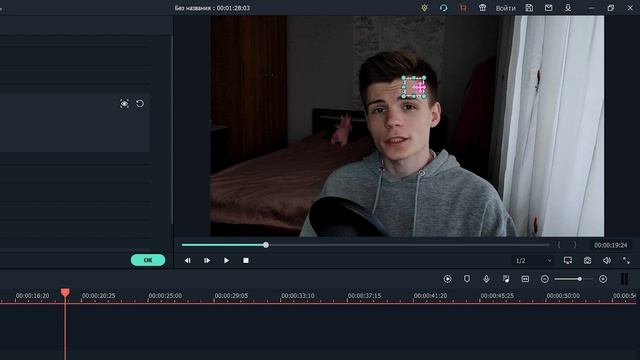Play frame-by-frame forward button
This screenshot has width=640, height=360.
(x=207, y=260)
